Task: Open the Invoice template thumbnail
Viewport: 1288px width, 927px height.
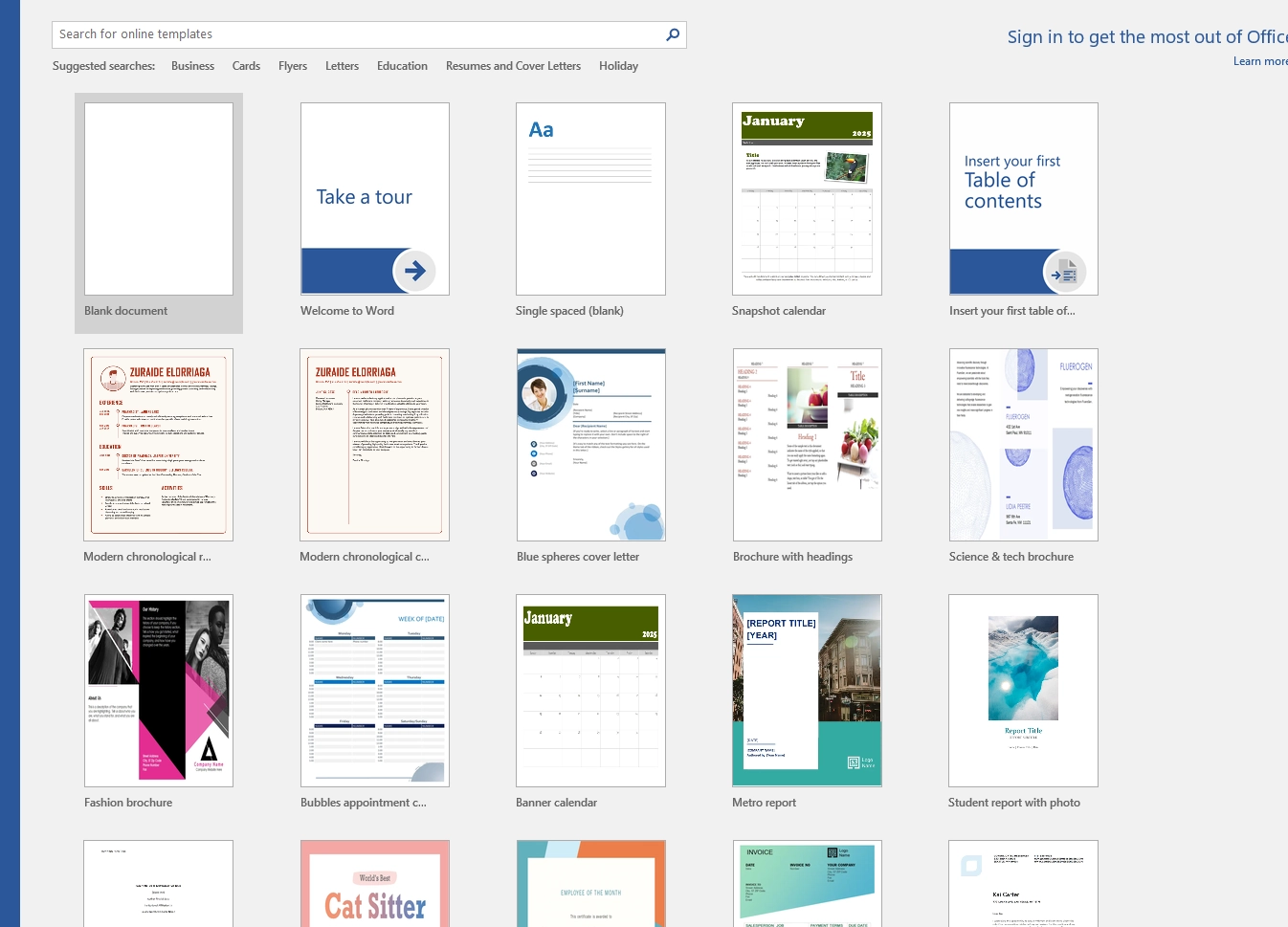Action: [808, 883]
